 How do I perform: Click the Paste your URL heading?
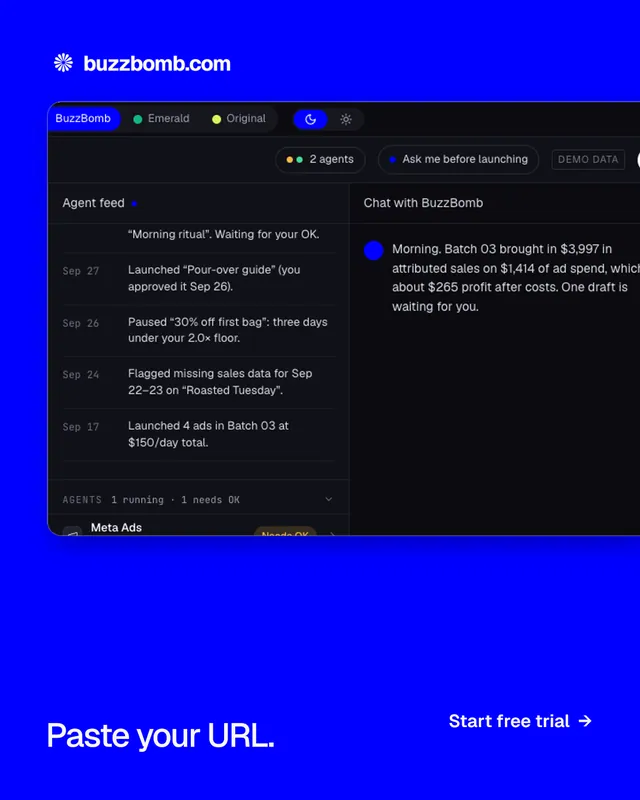[160, 735]
